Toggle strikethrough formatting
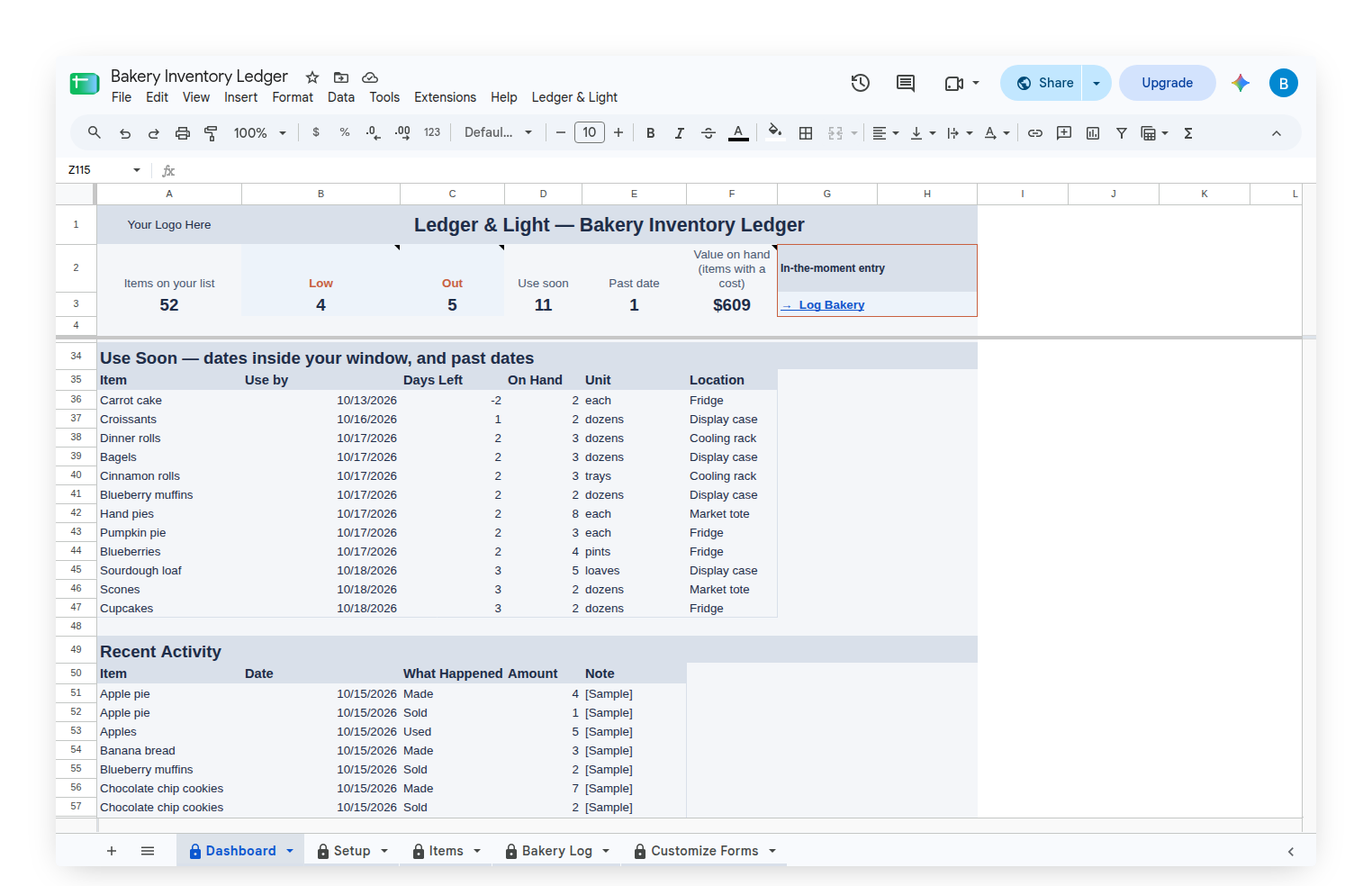 [709, 133]
